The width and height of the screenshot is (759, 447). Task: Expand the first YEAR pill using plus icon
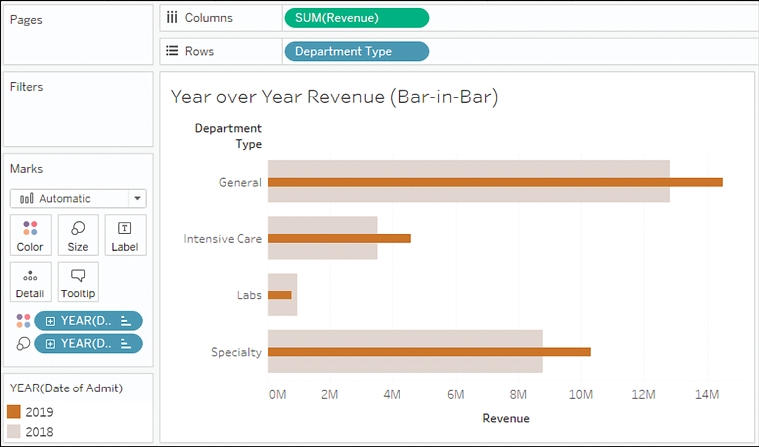50,320
